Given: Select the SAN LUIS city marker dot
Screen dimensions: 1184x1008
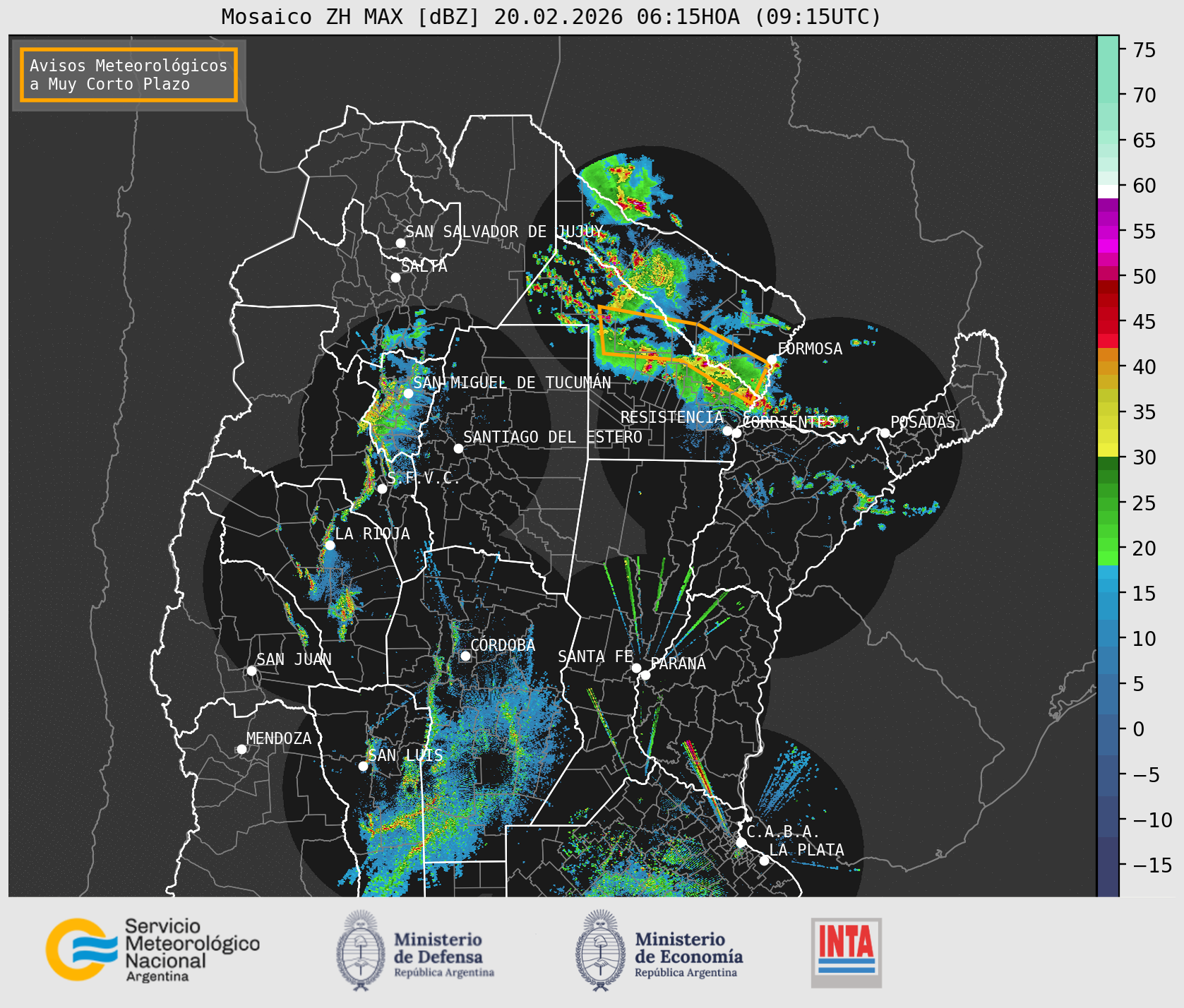Looking at the screenshot, I should coord(363,766).
